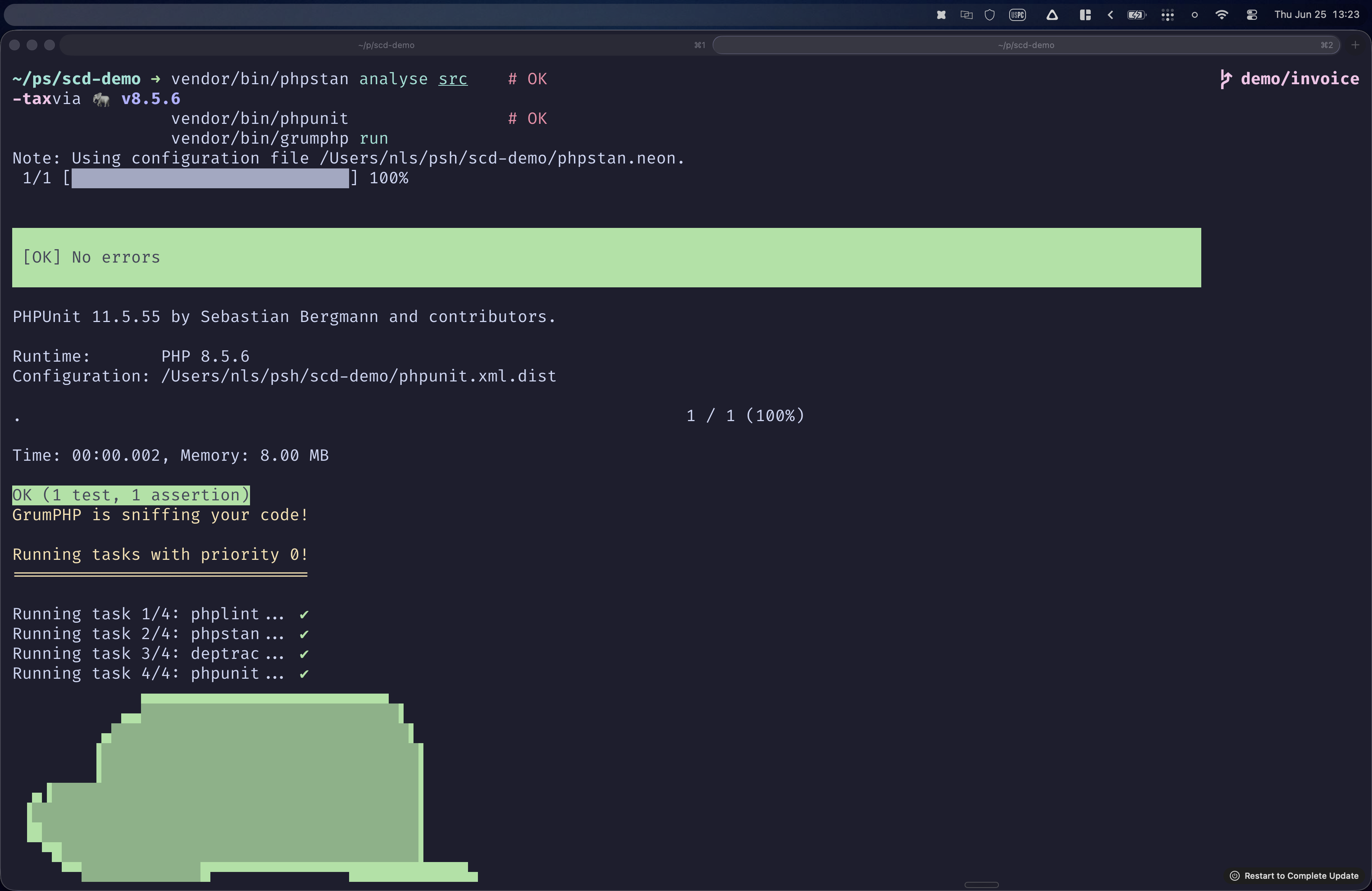The image size is (1372, 891).
Task: Collapse menu bar icons with left chevron
Action: (1110, 15)
